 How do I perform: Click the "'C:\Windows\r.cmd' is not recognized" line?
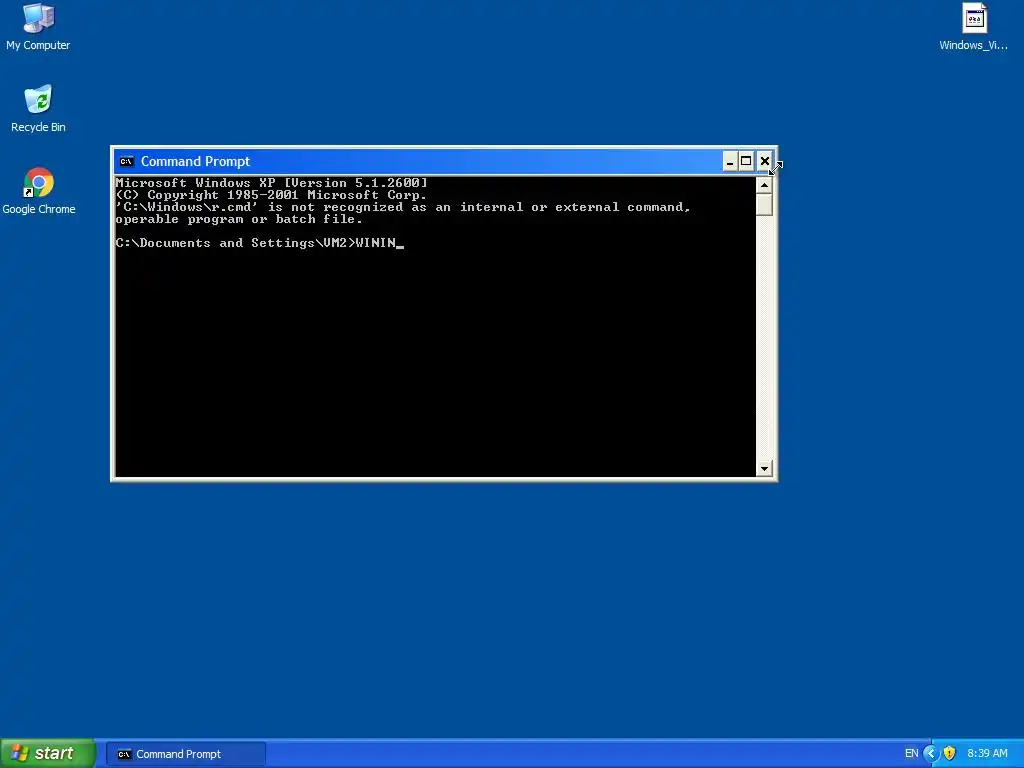[x=403, y=207]
